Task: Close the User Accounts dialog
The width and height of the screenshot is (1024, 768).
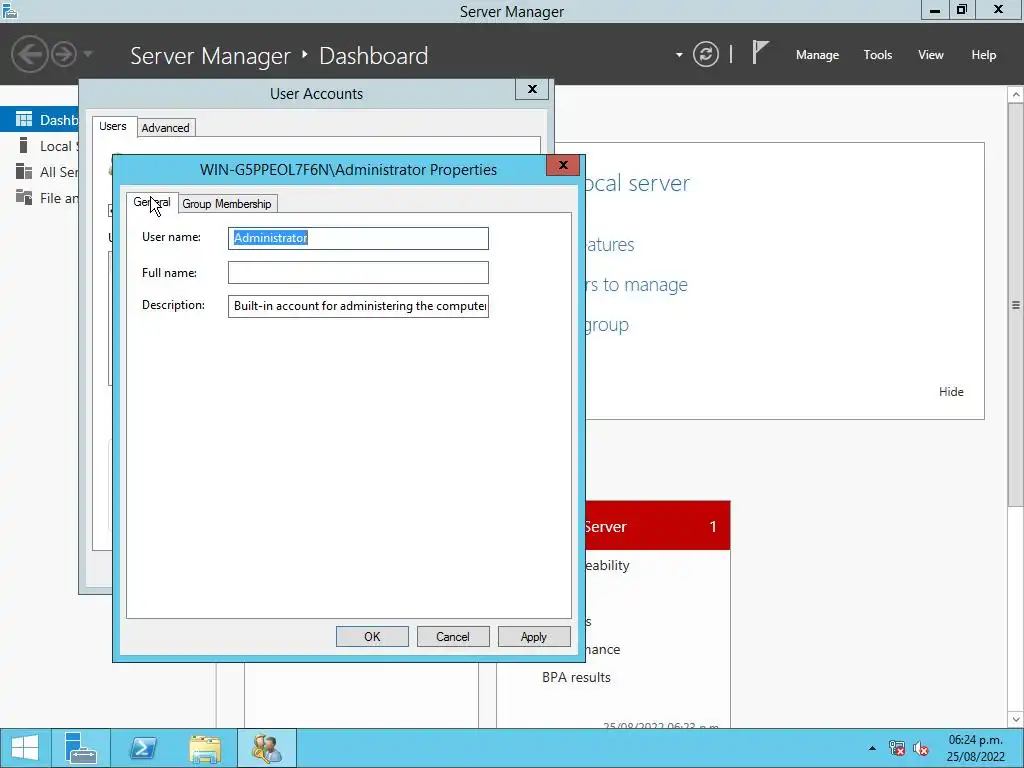Action: point(532,89)
